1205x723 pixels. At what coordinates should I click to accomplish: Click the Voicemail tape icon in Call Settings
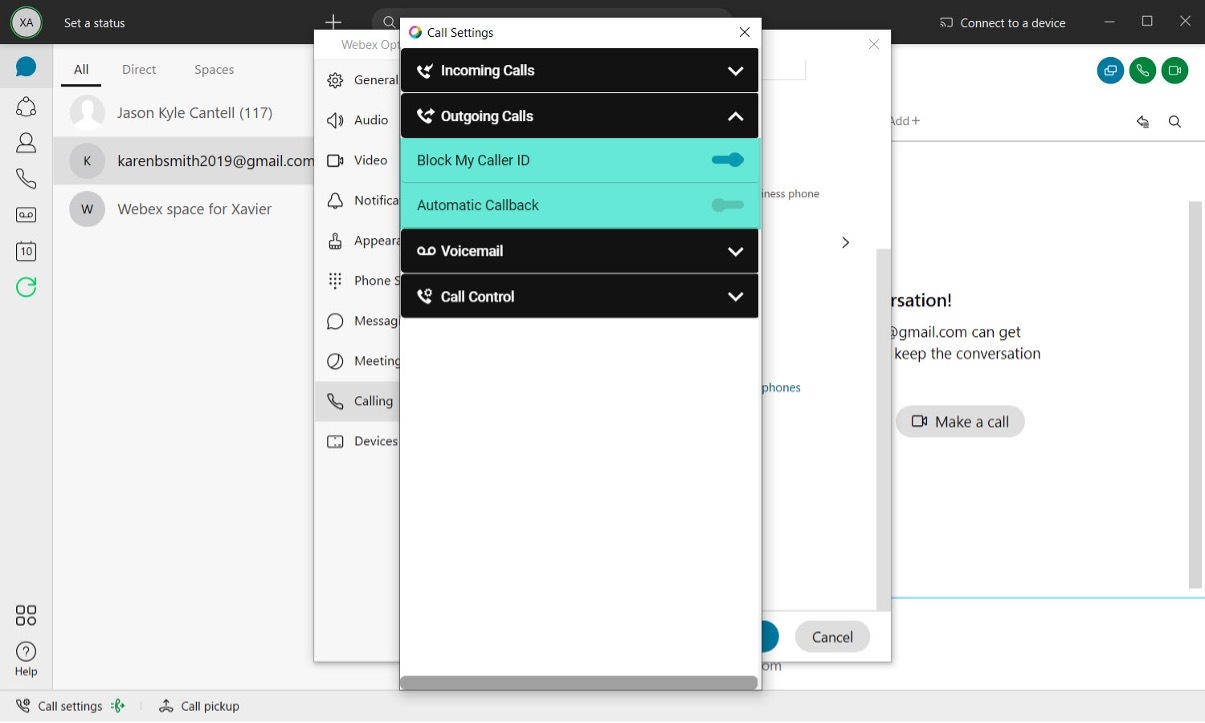(426, 251)
